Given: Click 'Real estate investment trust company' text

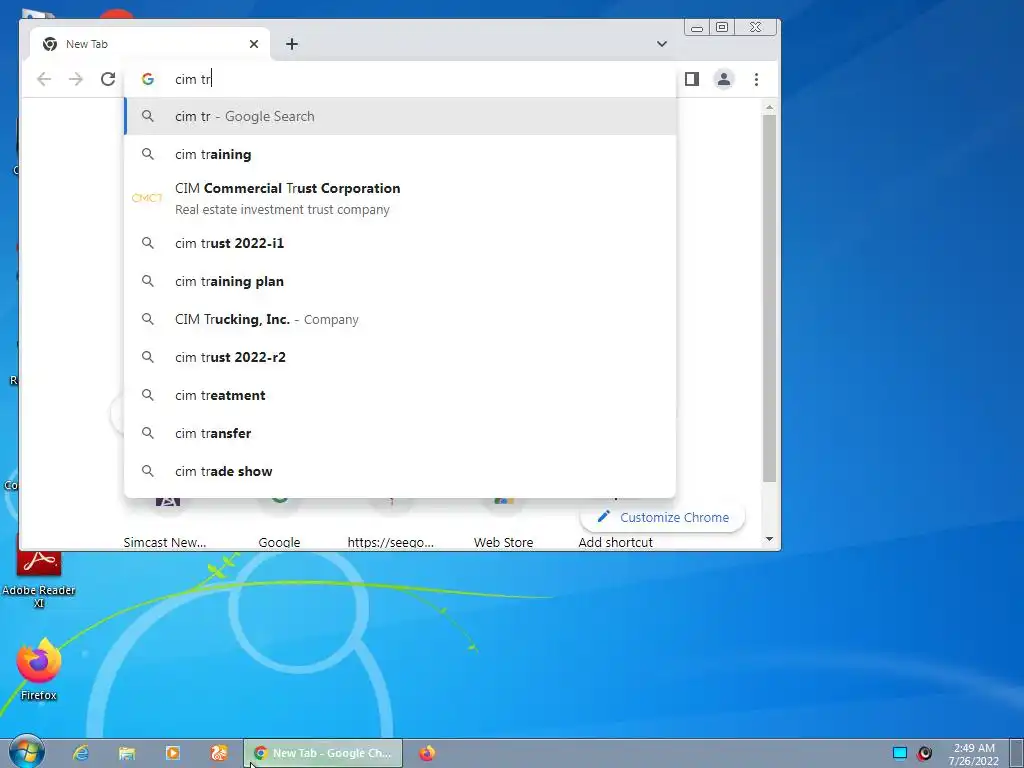Looking at the screenshot, I should click(282, 210).
